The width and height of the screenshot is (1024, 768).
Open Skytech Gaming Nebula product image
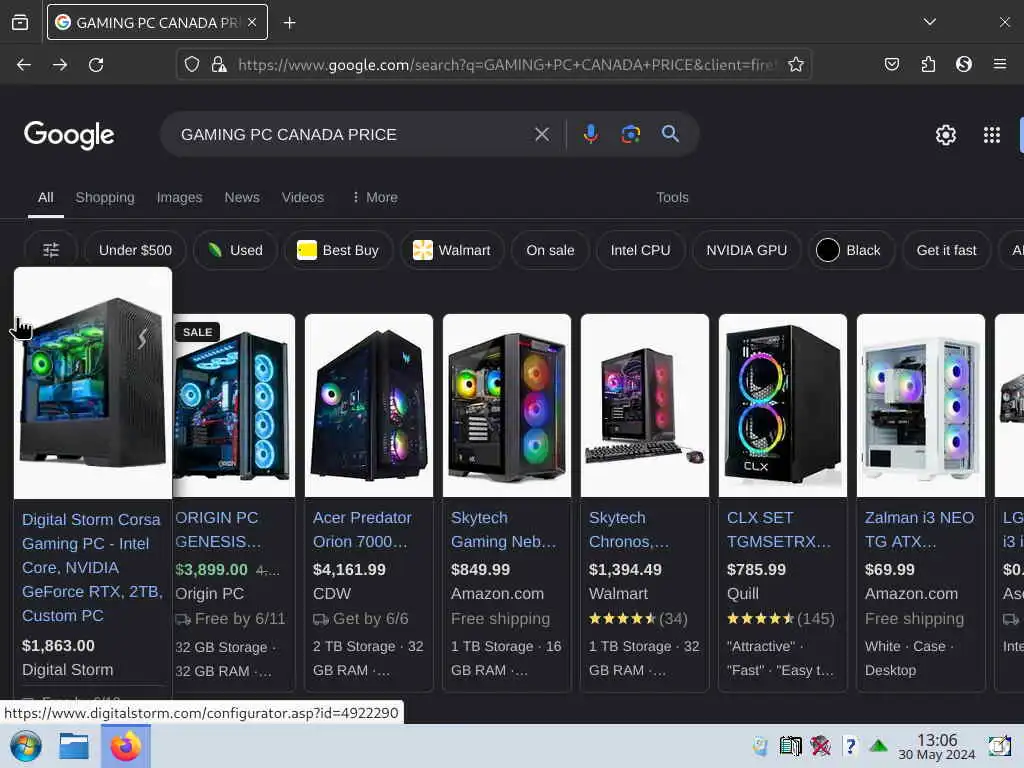[x=507, y=406]
